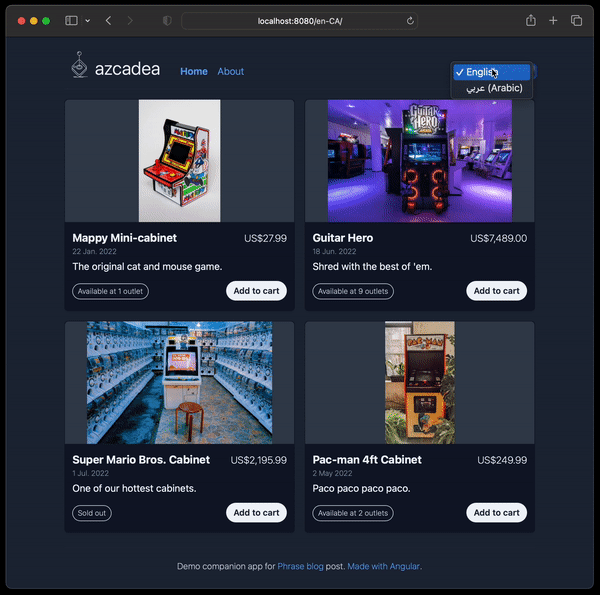Click the azcadea joystick logo icon
The width and height of the screenshot is (600, 595).
[79, 65]
